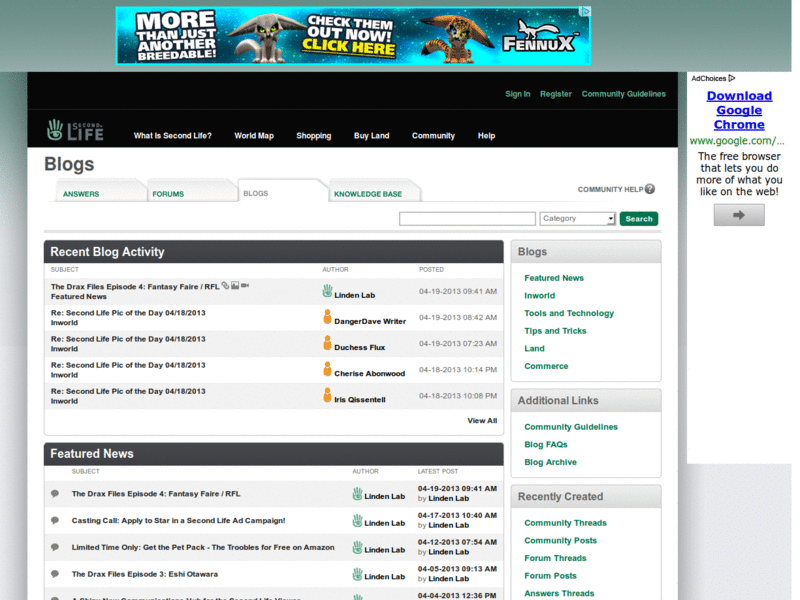Screen dimensions: 800x600
Task: Switch to the Answers tab
Action: [x=81, y=194]
